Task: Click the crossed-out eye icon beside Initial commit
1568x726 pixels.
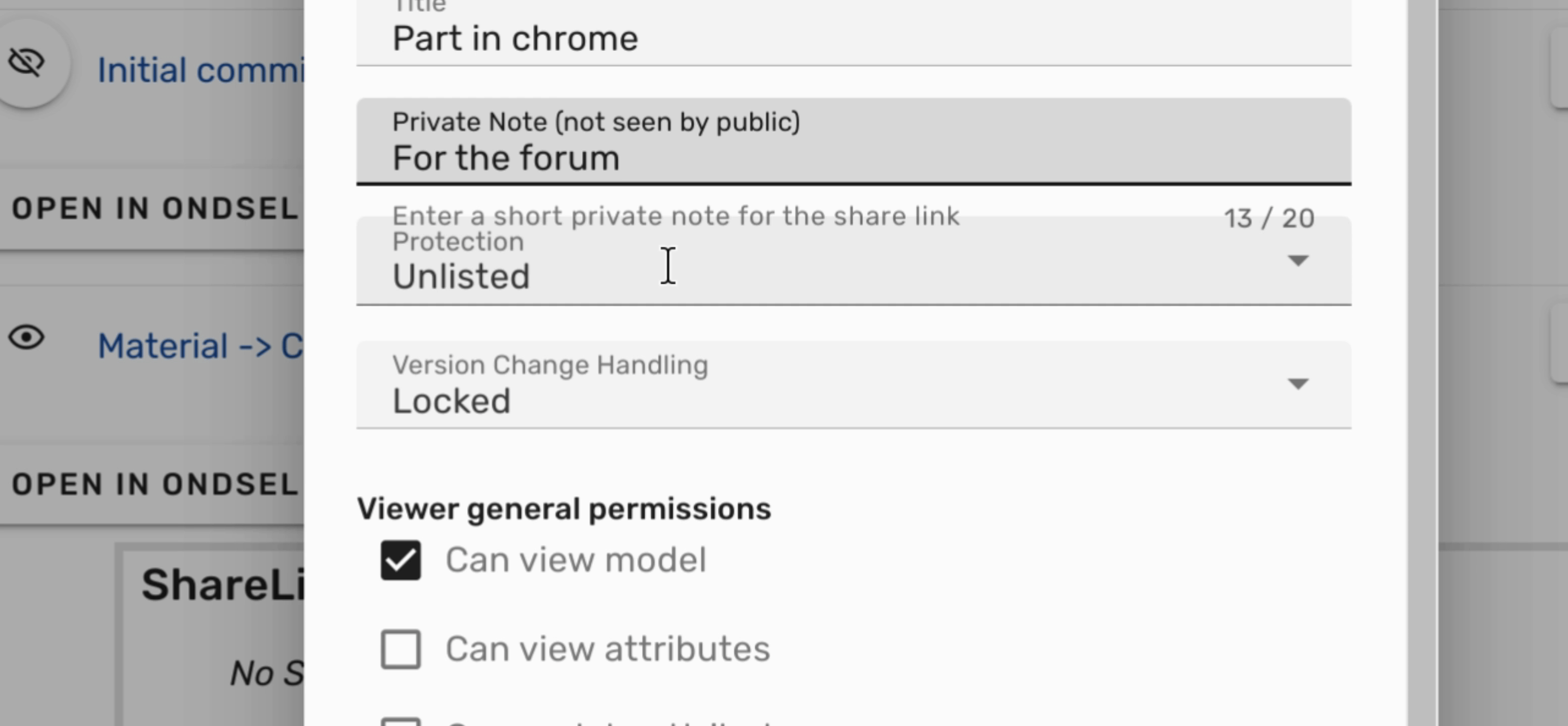Action: click(x=27, y=63)
